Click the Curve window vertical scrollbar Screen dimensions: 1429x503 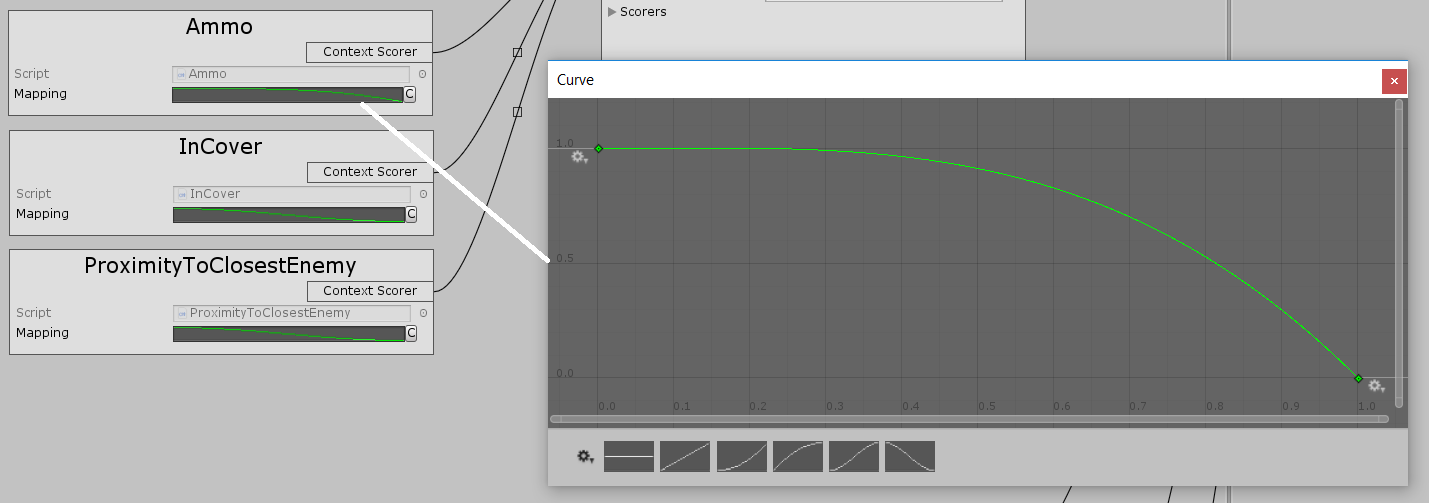click(1399, 253)
